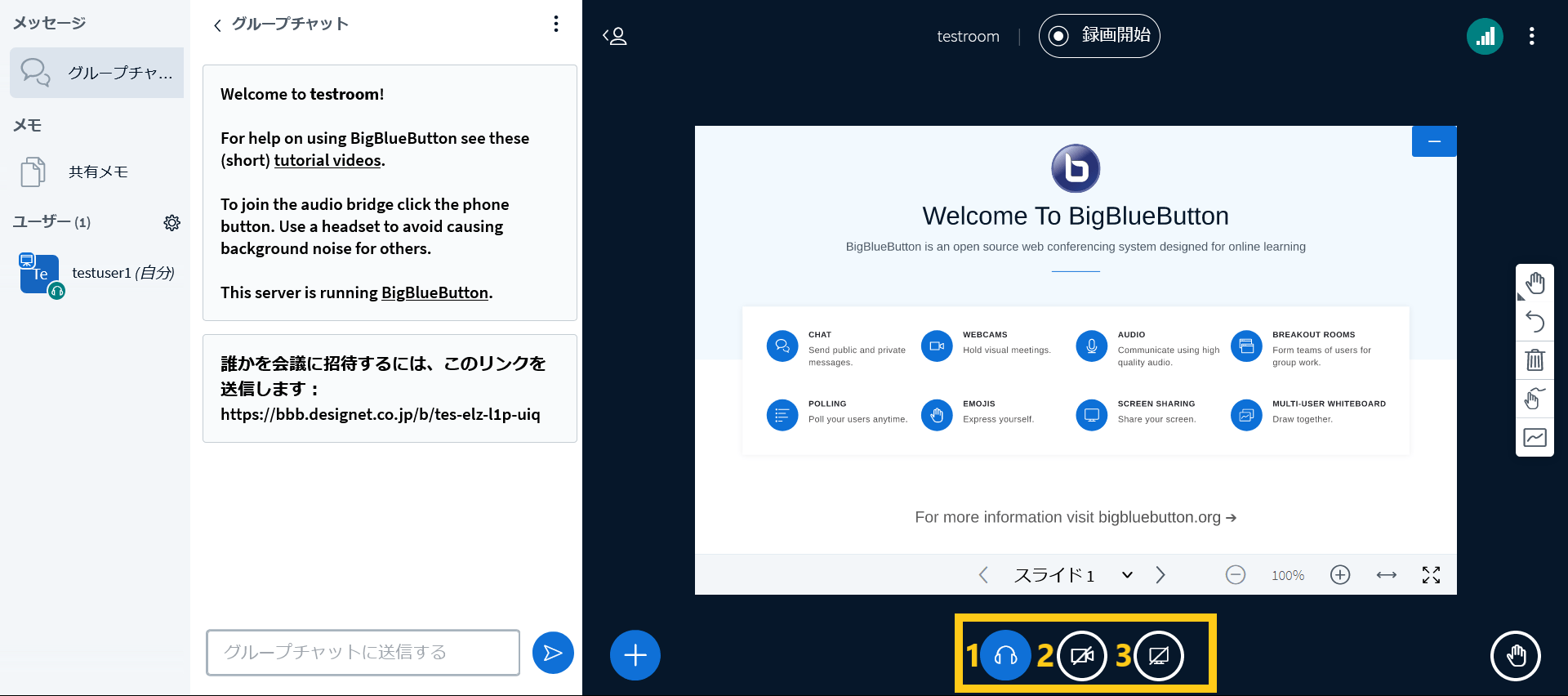Click the group chat message input field
The width and height of the screenshot is (1568, 696).
click(363, 652)
